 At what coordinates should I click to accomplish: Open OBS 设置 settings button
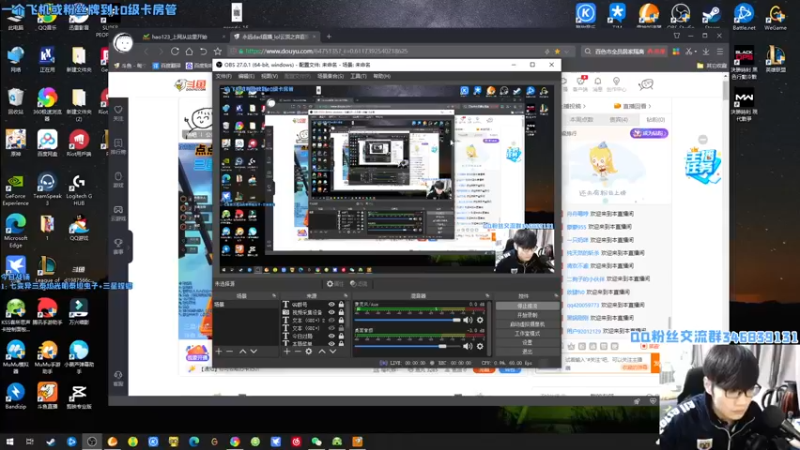(527, 342)
